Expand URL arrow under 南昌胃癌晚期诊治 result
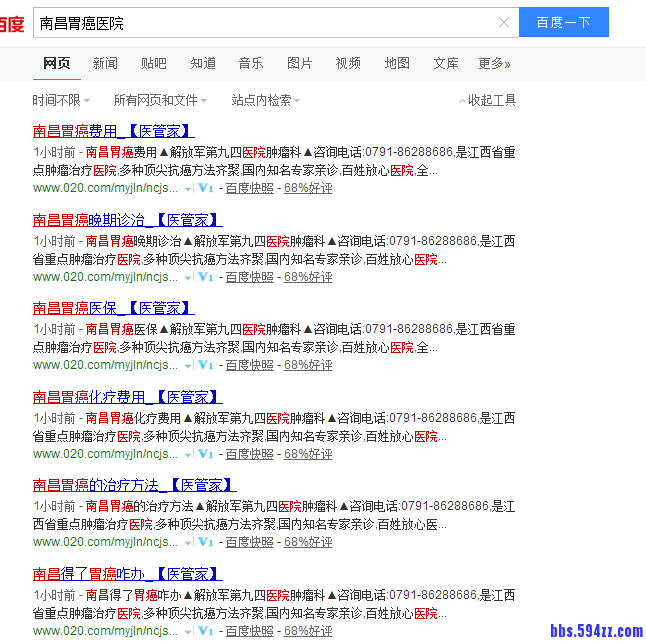646x641 pixels. coord(187,278)
